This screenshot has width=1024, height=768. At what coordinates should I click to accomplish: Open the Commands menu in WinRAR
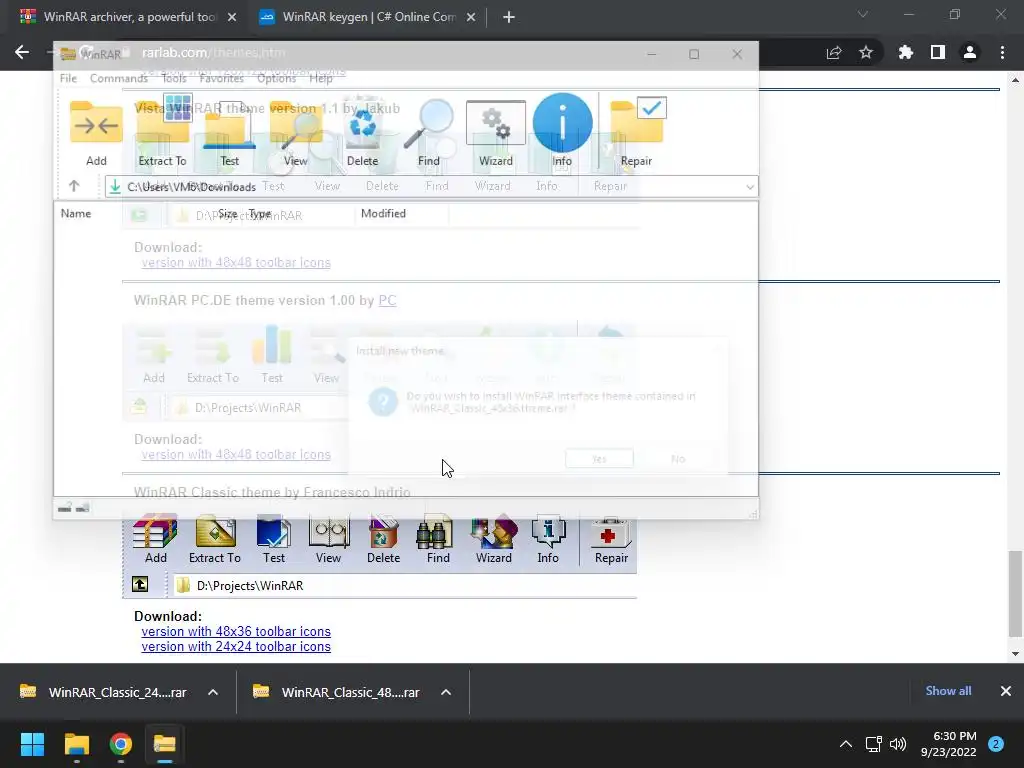point(118,78)
